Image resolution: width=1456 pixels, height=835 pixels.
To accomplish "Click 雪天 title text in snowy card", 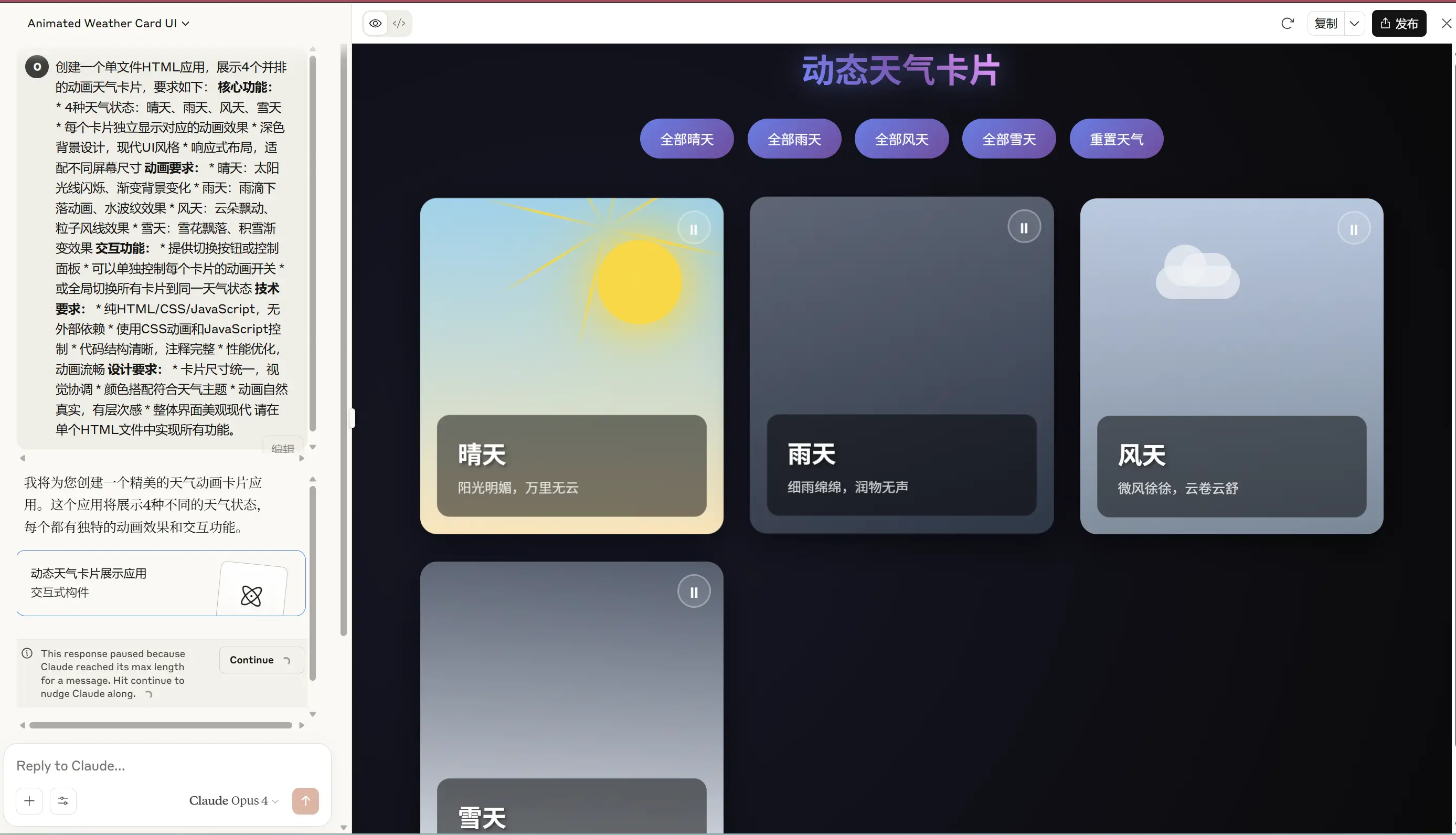I will [482, 818].
